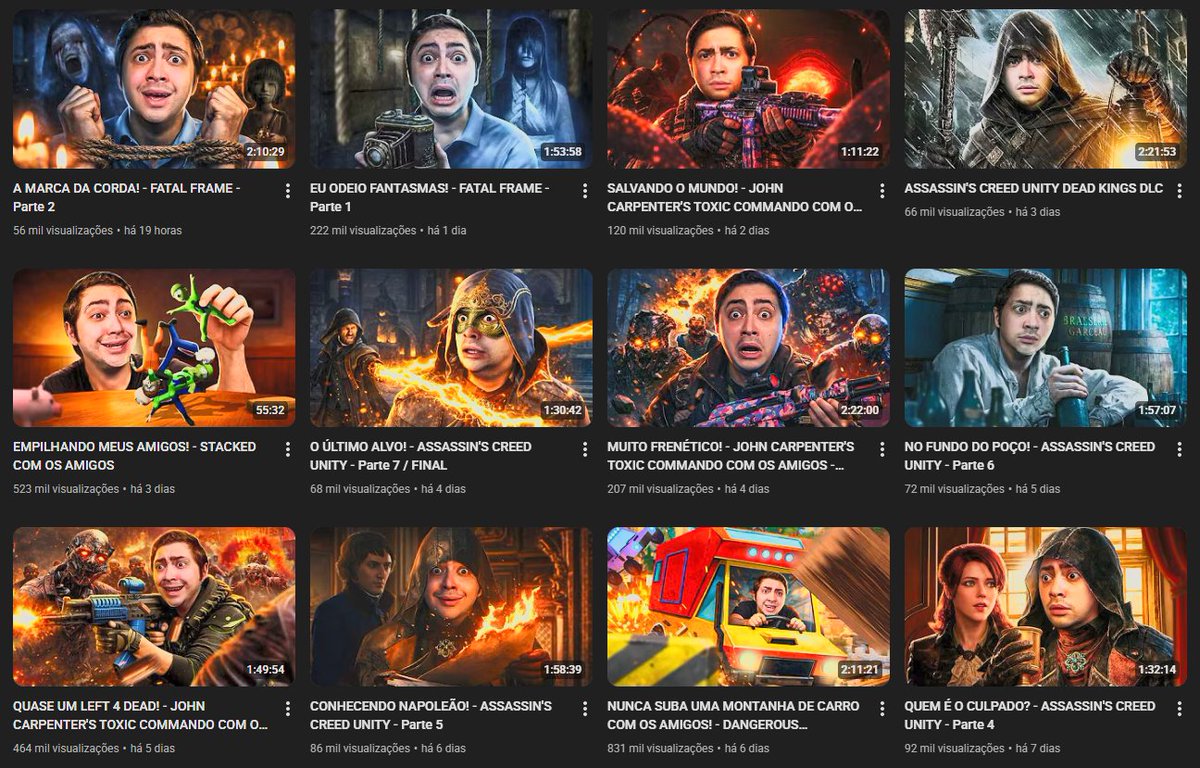Click the 1:49:54 duration badge
Image resolution: width=1200 pixels, height=768 pixels.
point(265,670)
